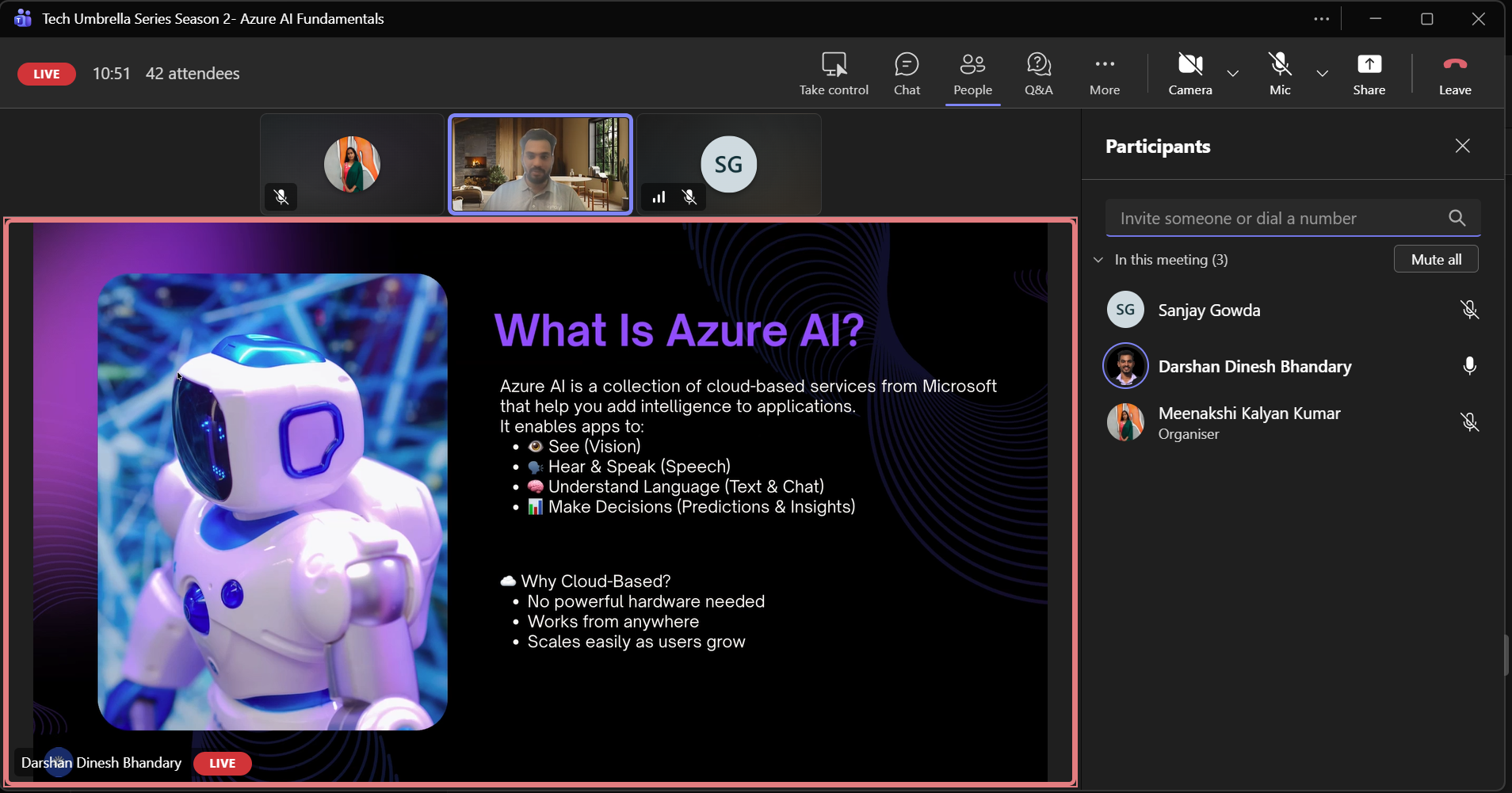
Task: Open the Chat panel
Action: (907, 74)
